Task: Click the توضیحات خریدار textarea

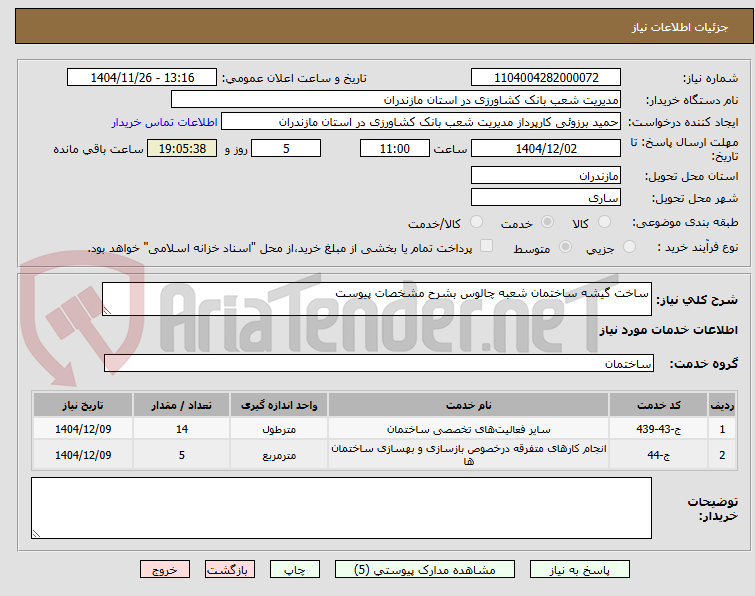Action: coord(341,508)
